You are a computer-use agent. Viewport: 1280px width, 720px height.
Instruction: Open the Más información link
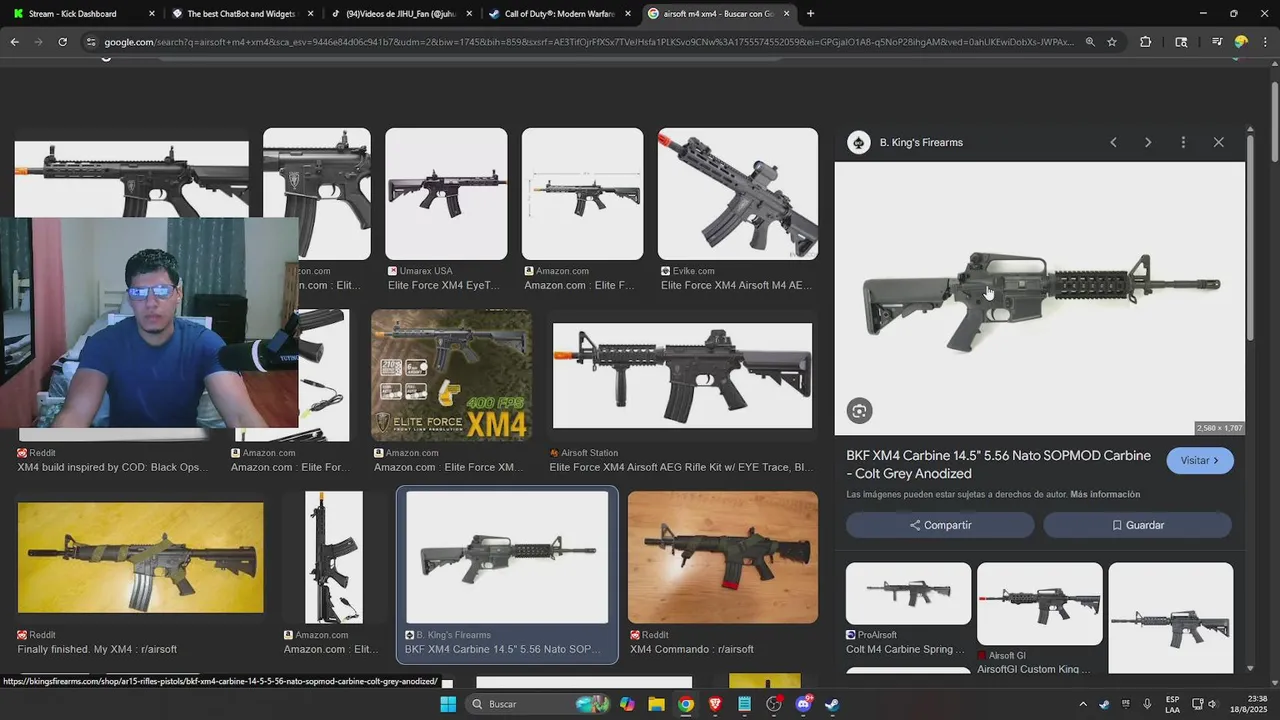(x=1105, y=495)
